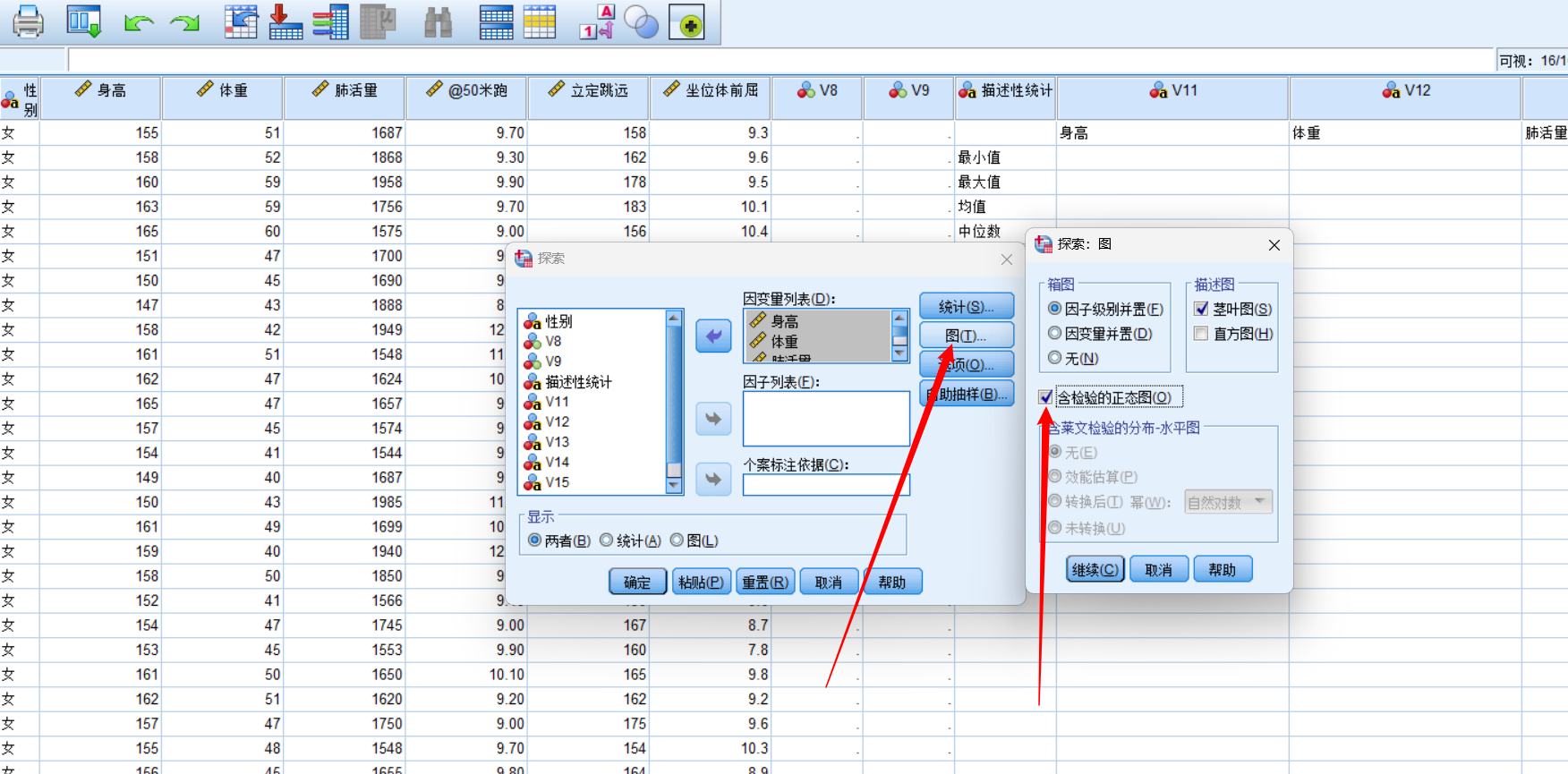Click the Go to Variable red-arrow icon
Screen dimensions: 1568x774
285,21
